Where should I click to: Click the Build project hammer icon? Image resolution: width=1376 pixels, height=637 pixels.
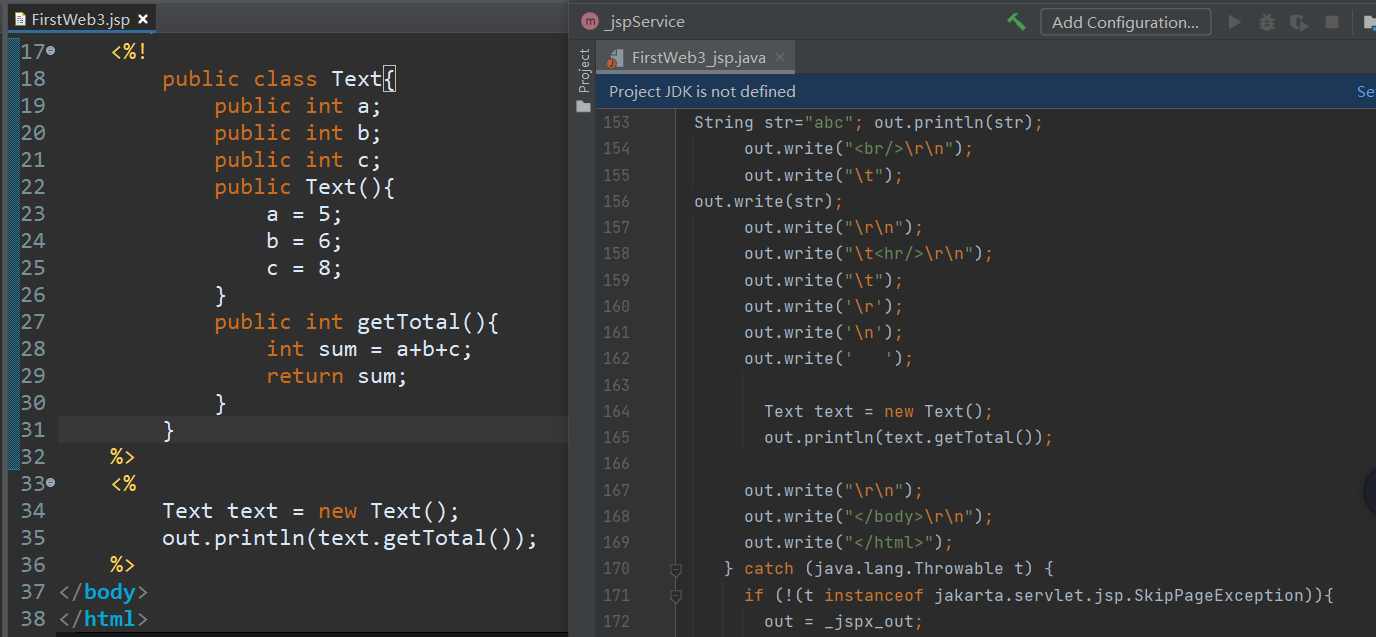1017,22
